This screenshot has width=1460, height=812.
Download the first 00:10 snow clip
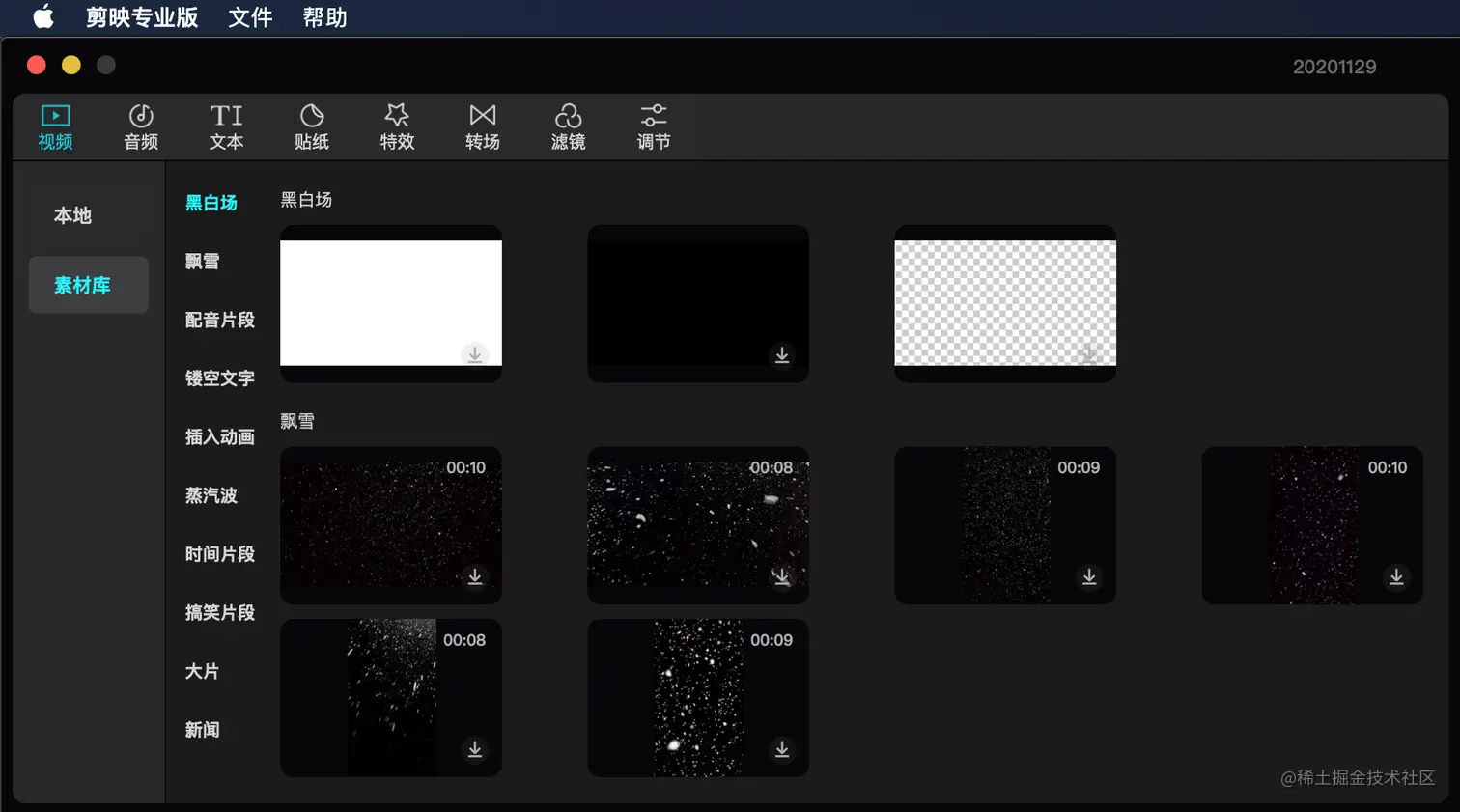pyautogui.click(x=475, y=576)
